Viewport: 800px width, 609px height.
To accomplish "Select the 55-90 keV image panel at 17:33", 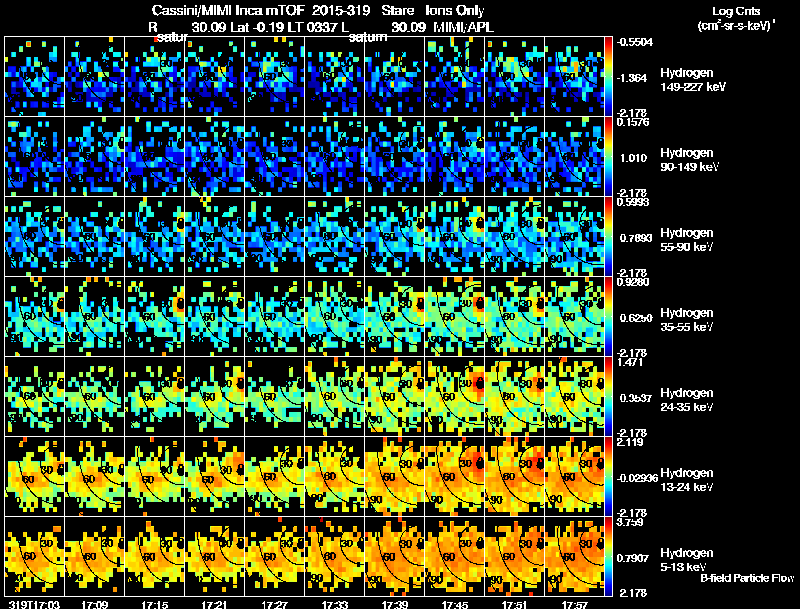I will tap(335, 237).
